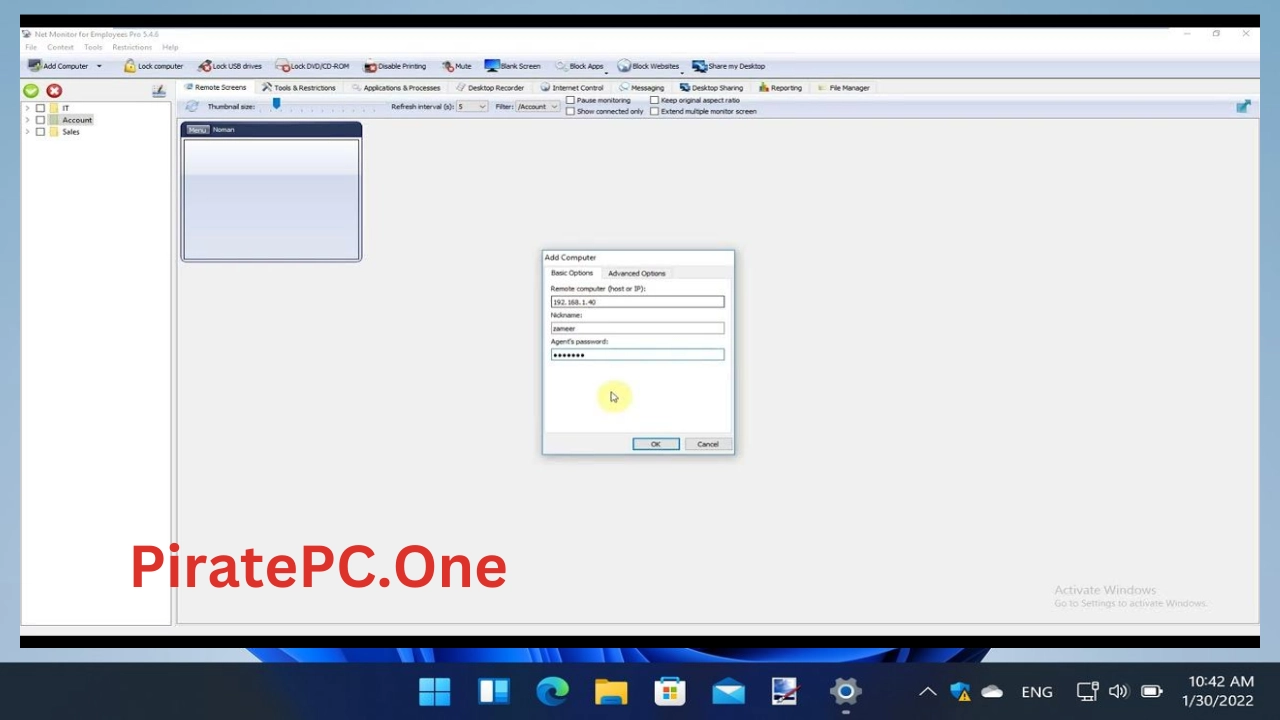The width and height of the screenshot is (1280, 720).
Task: Open Microsoft Edge from the taskbar
Action: [552, 691]
